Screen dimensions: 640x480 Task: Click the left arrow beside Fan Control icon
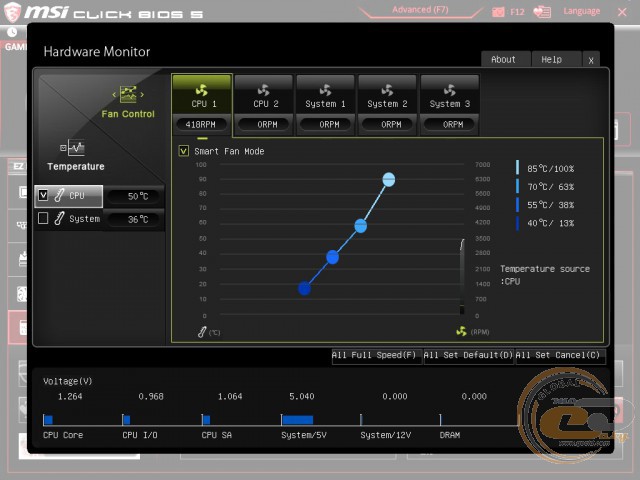tap(114, 95)
